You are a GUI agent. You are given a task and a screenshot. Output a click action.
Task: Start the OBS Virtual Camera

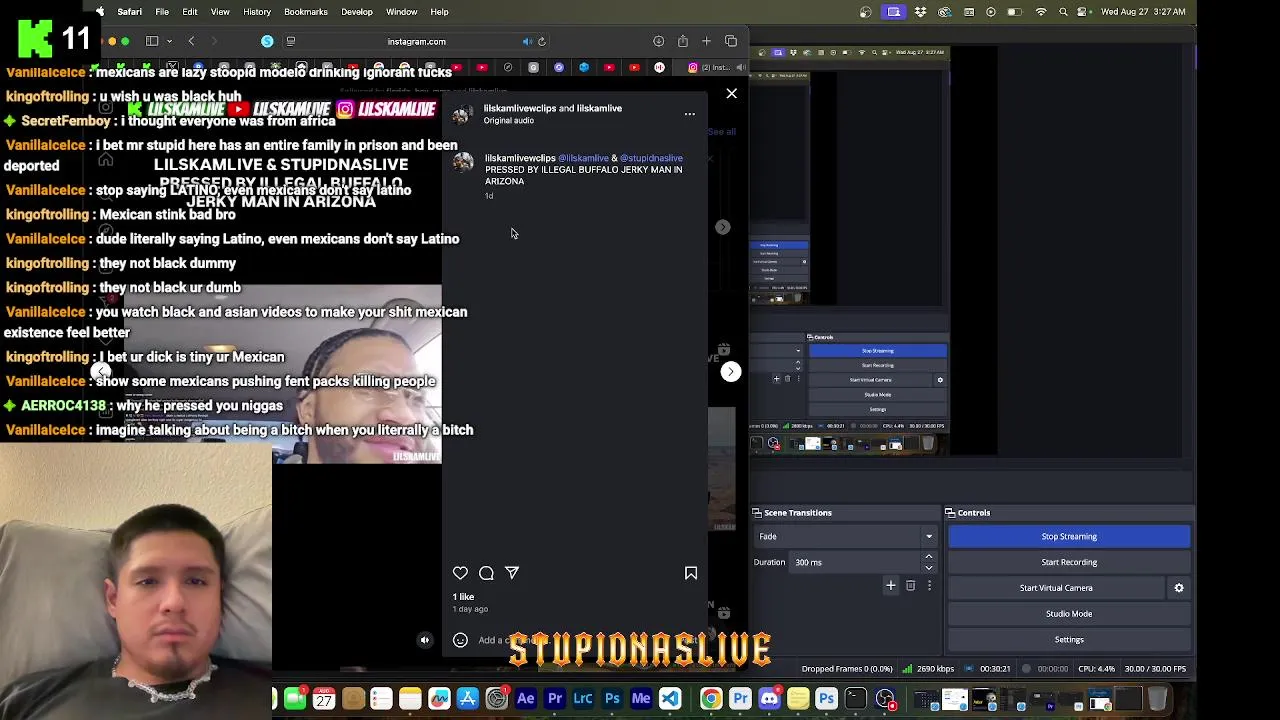[1056, 588]
